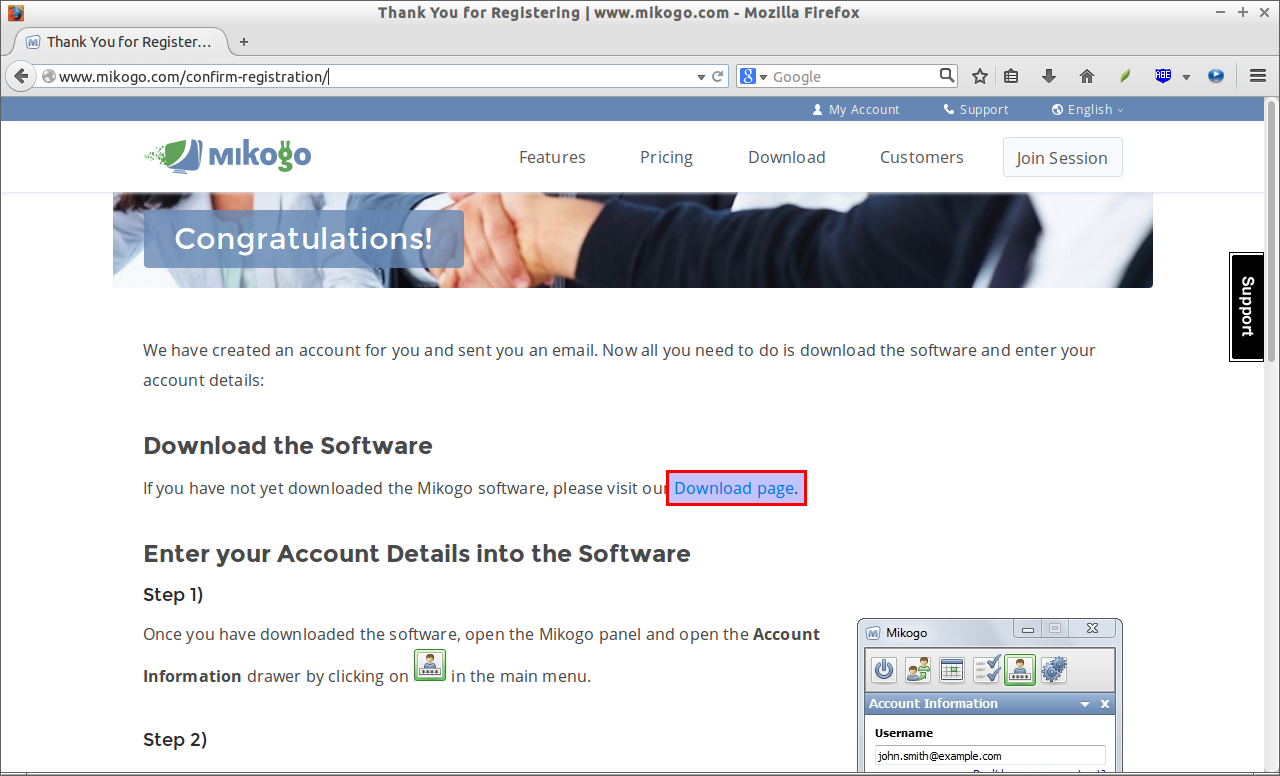The height and width of the screenshot is (776, 1280).
Task: Open the Pricing menu item
Action: pos(666,157)
